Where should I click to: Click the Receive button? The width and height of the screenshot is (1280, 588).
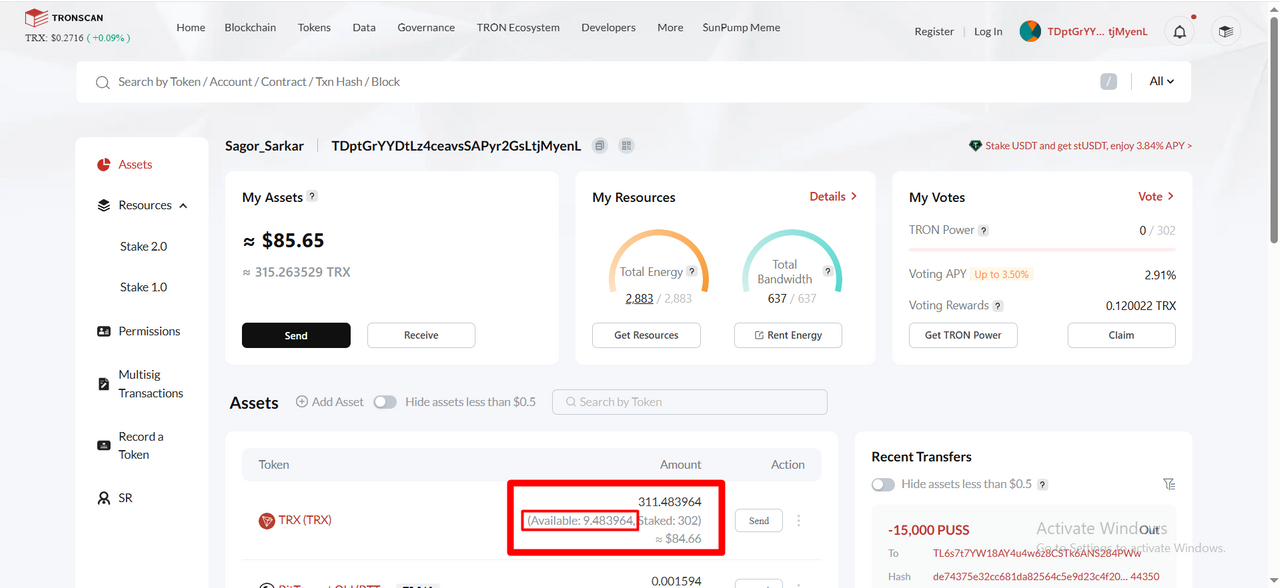click(421, 335)
